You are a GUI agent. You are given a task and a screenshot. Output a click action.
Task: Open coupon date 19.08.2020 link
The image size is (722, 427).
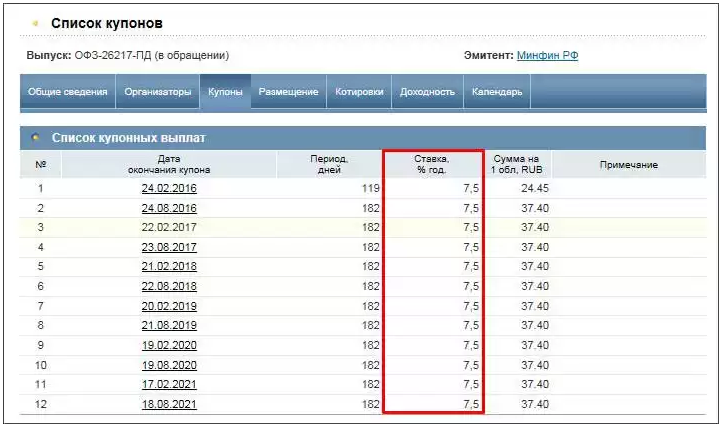[169, 365]
